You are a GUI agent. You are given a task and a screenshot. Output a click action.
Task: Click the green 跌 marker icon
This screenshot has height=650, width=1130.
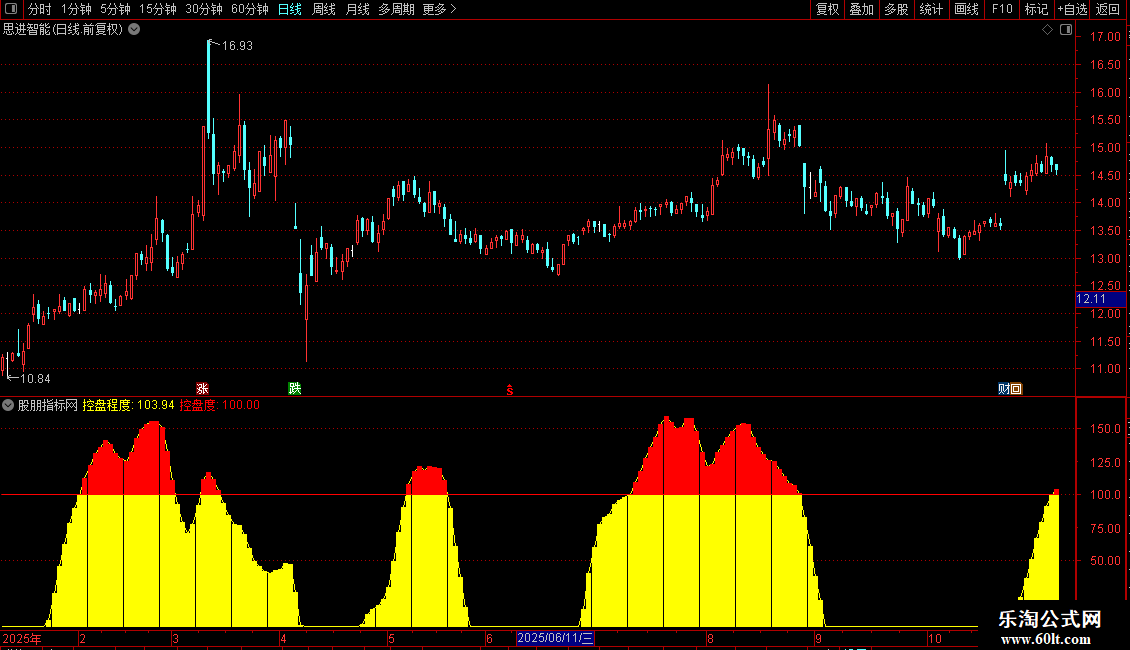pos(295,388)
